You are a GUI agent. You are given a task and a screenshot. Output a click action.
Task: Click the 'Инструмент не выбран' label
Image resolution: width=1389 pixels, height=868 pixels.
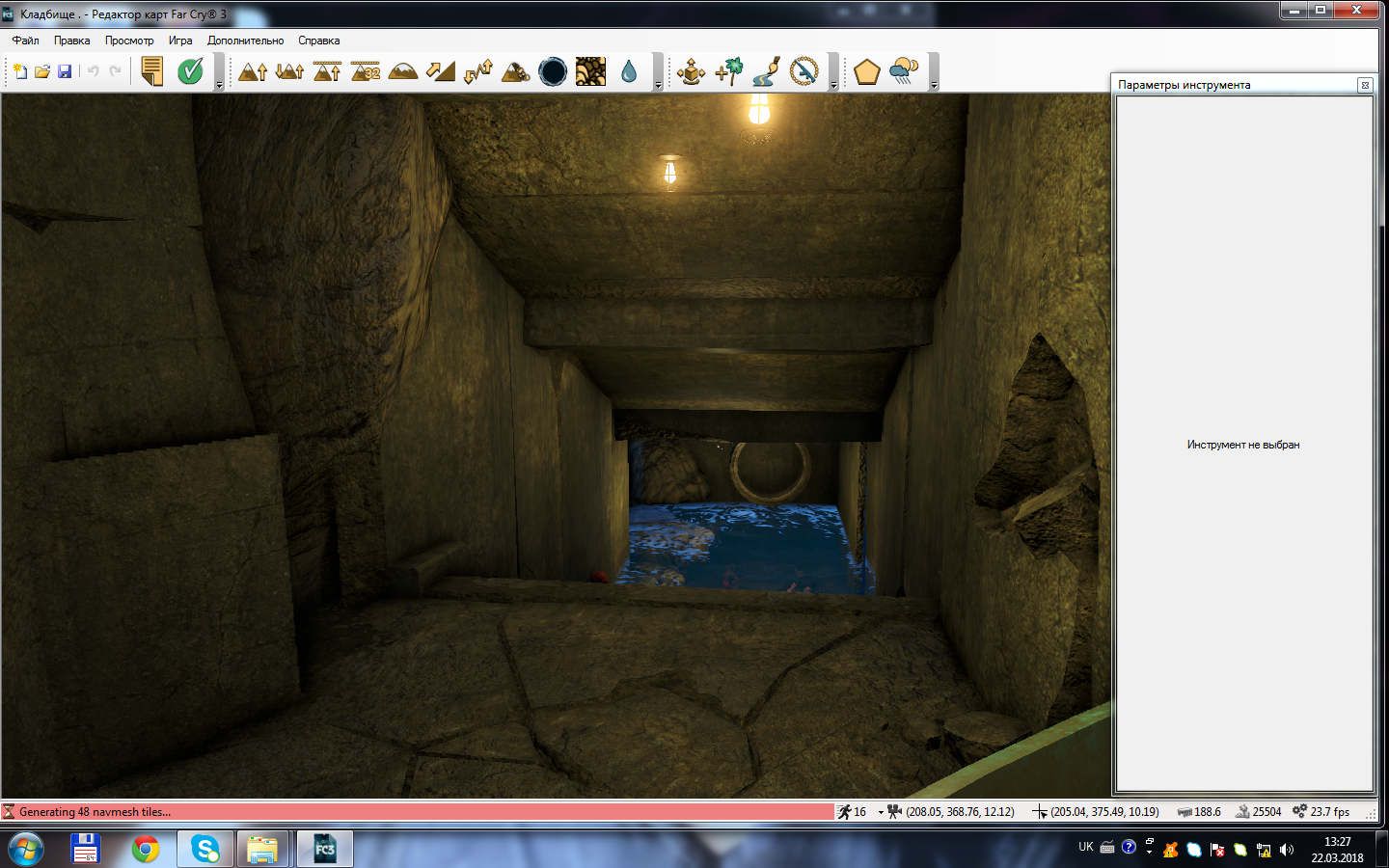pyautogui.click(x=1243, y=445)
